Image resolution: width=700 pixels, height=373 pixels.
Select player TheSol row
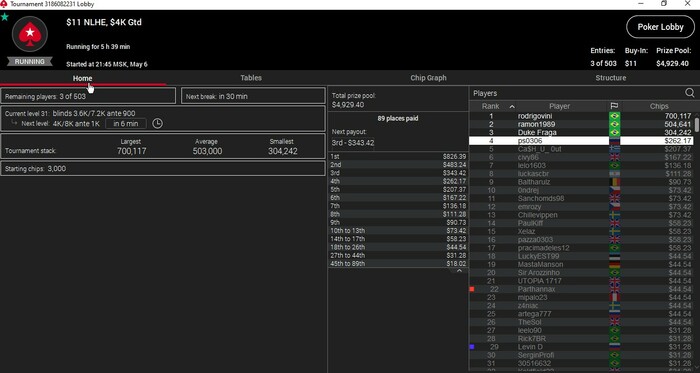[x=580, y=322]
